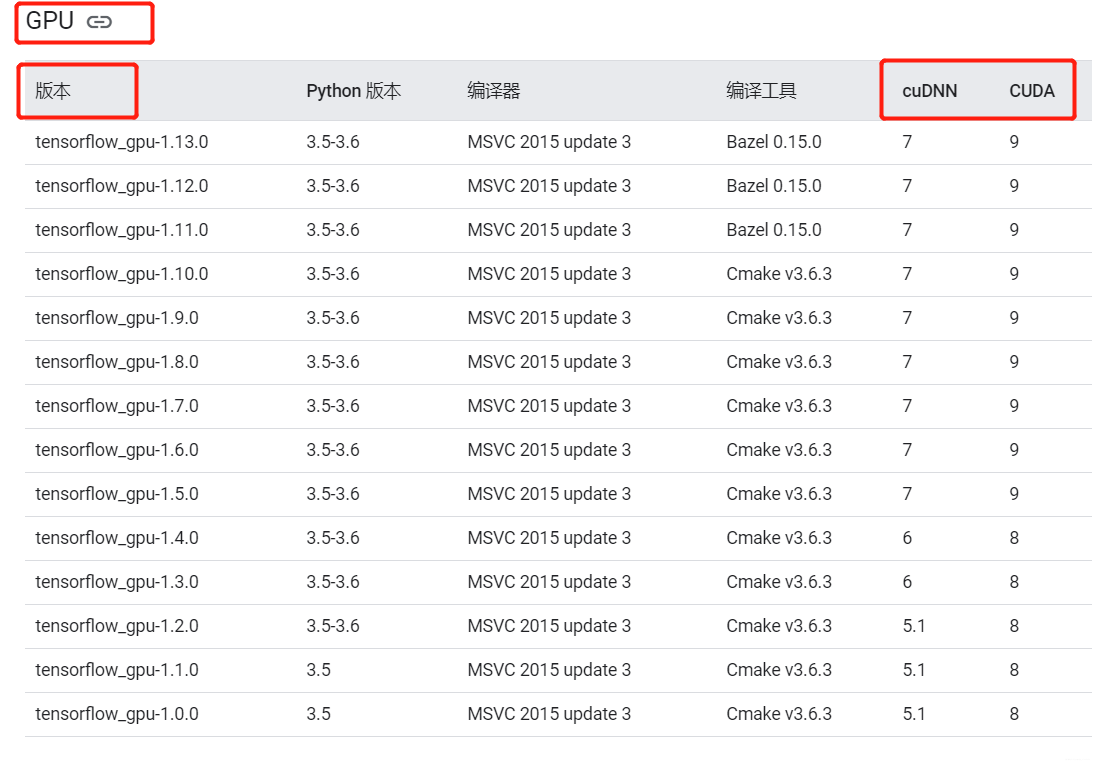Screen dimensions: 1099x770
Task: Click the tensorflow_gpu-1.0.0 version cell
Action: pos(117,715)
